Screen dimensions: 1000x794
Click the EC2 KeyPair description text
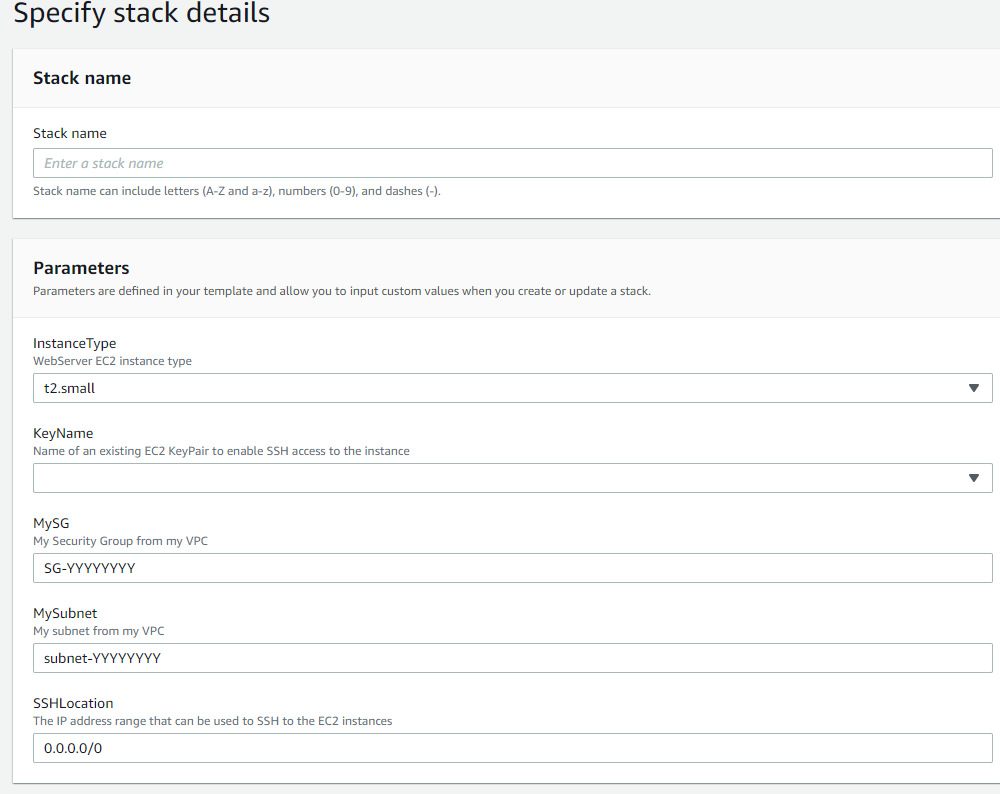coord(221,451)
